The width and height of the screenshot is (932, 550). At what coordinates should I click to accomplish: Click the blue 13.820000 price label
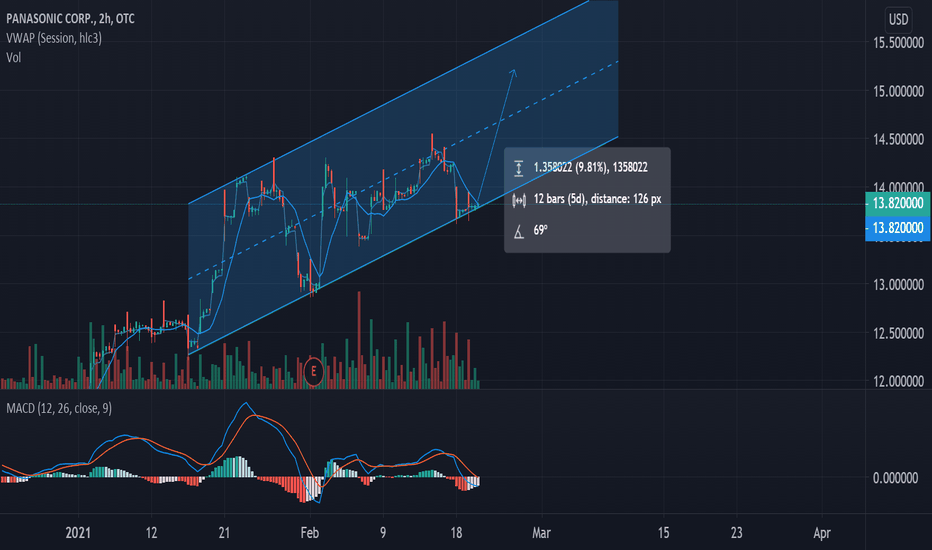pyautogui.click(x=898, y=228)
